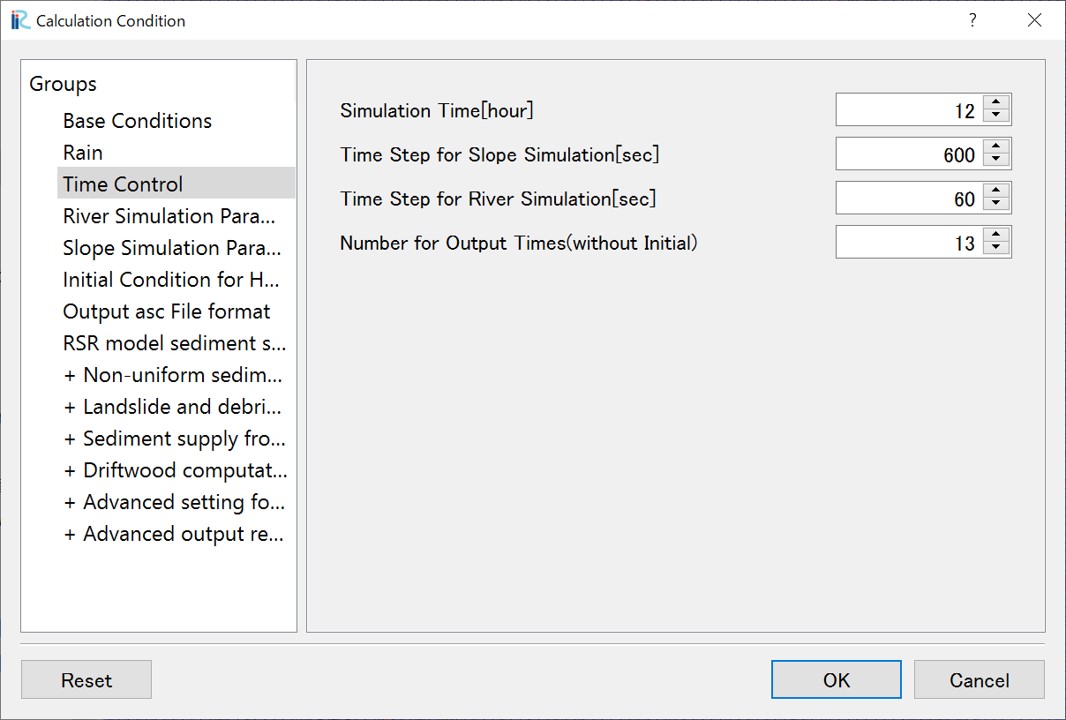Screen dimensions: 1066x720
Task: Open Output asc File format group
Action: point(167,311)
